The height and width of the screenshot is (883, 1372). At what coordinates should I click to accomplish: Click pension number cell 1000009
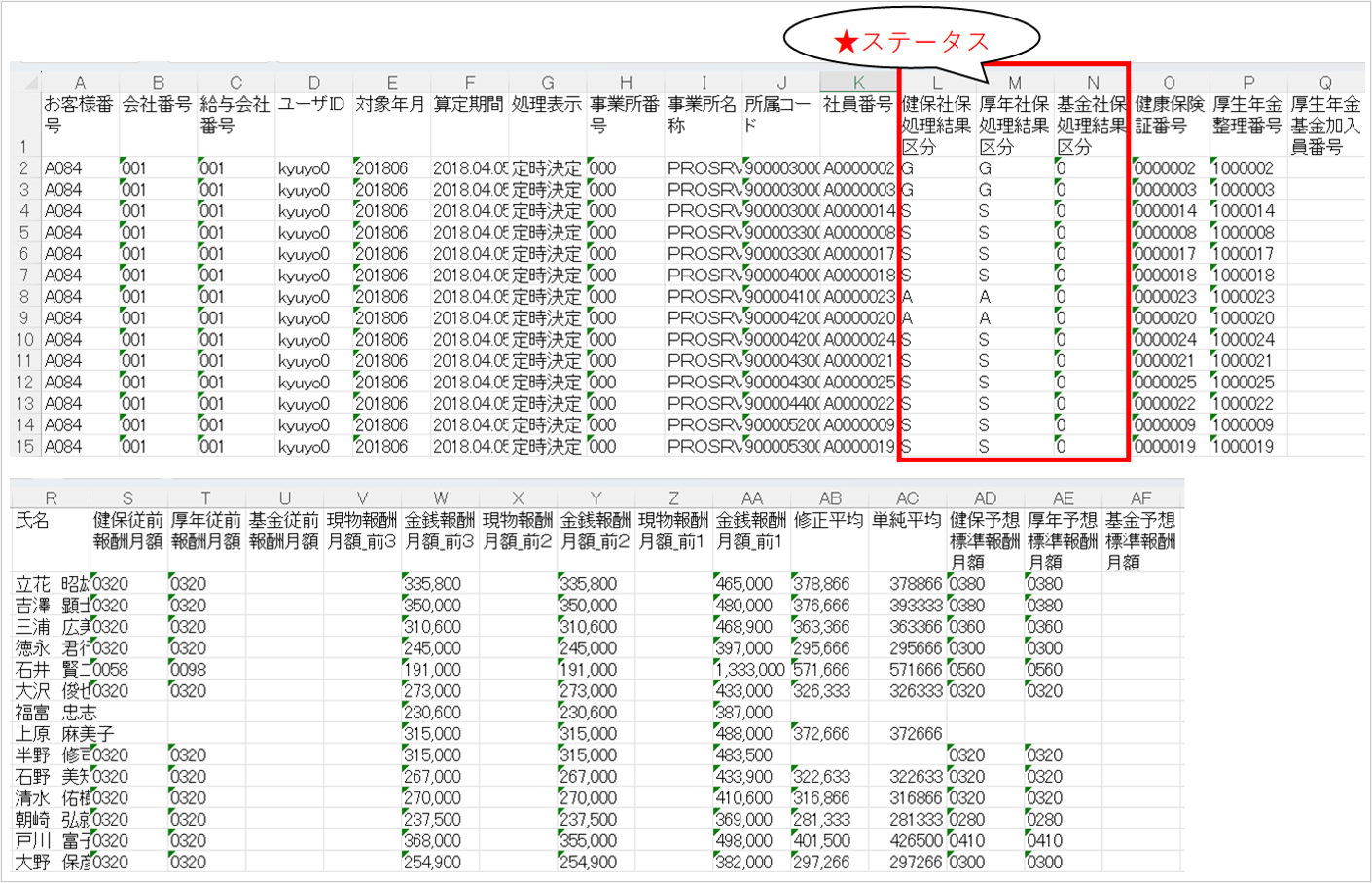[1248, 424]
